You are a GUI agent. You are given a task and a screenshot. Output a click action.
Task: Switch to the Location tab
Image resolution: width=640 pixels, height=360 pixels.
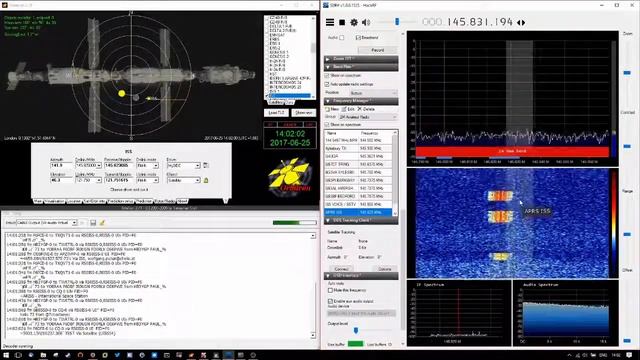tap(74, 201)
